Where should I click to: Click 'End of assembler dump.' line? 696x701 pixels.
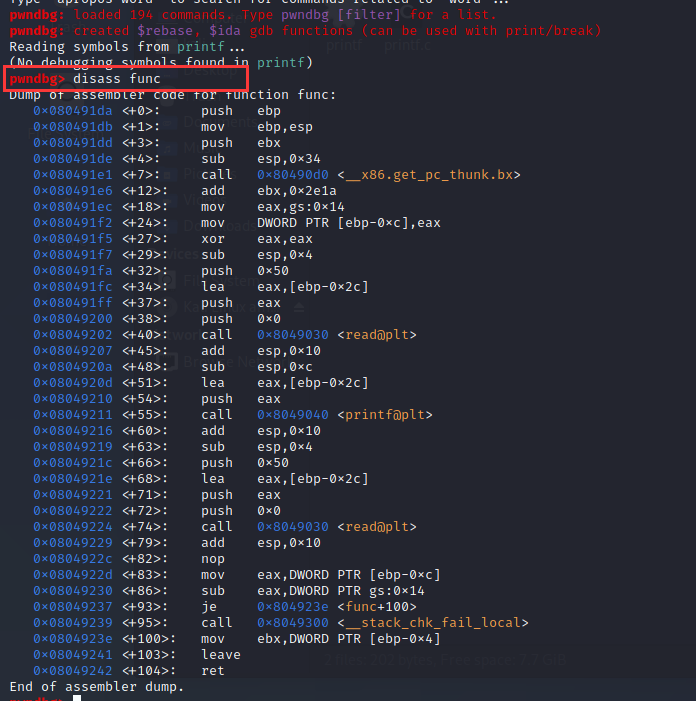(97, 687)
